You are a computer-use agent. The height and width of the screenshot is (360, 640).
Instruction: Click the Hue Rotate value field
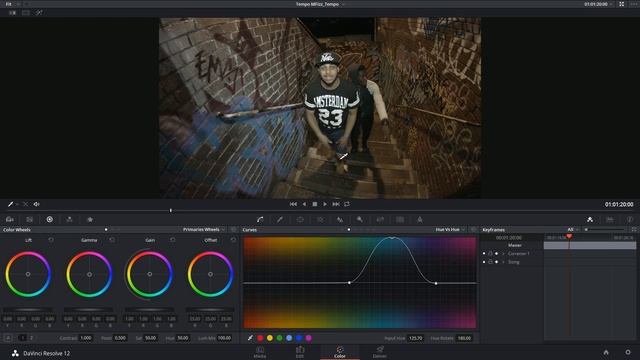tap(464, 338)
